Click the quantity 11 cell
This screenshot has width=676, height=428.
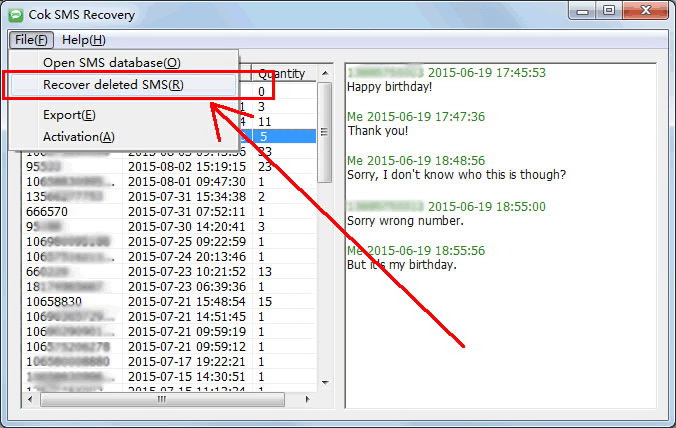pyautogui.click(x=285, y=122)
